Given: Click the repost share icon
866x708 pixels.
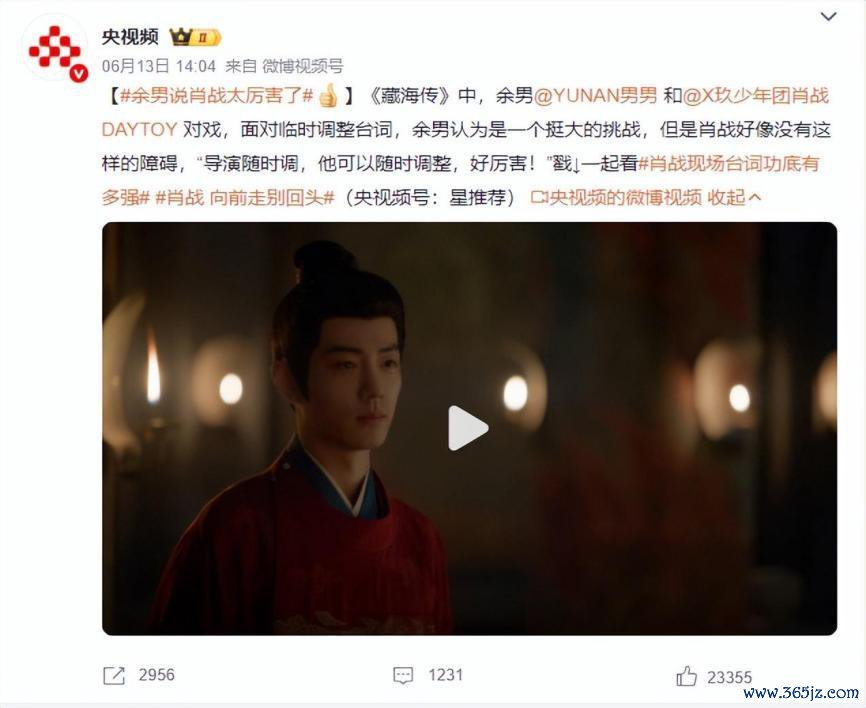Looking at the screenshot, I should click(x=114, y=675).
